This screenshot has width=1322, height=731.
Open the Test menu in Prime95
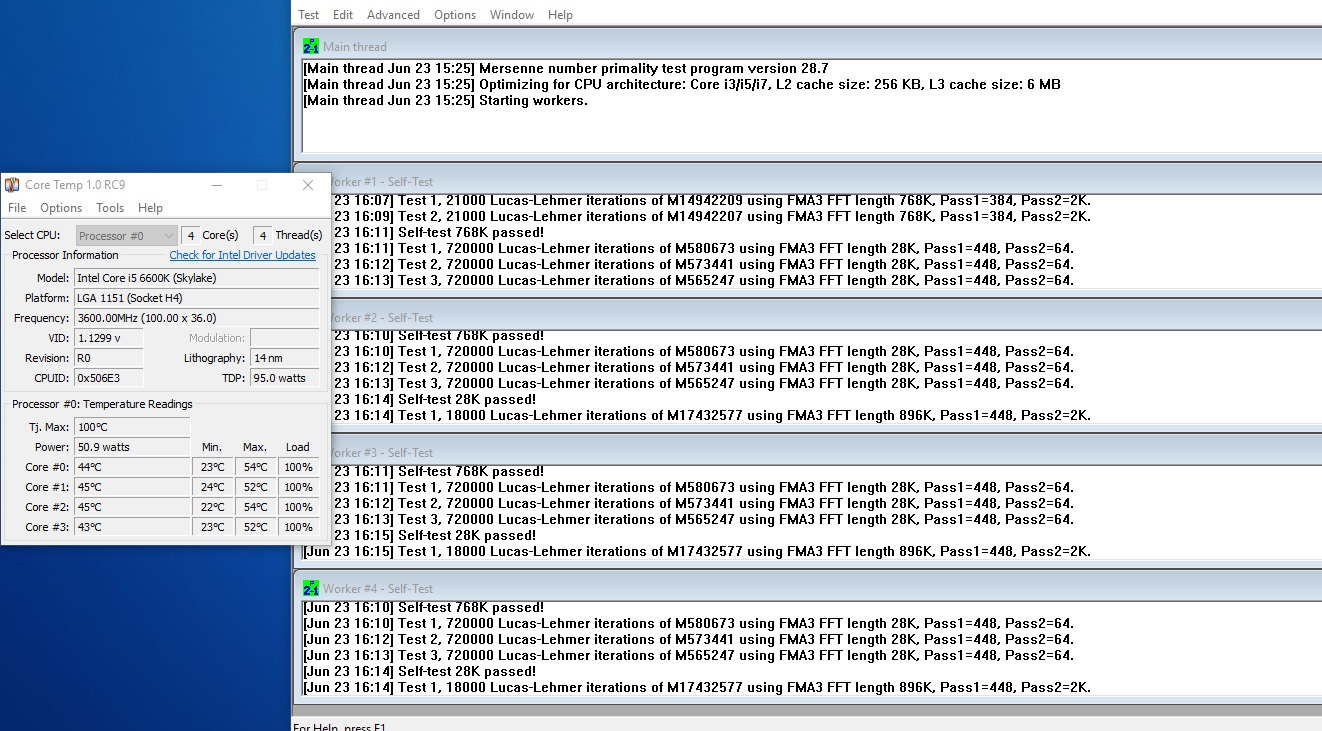click(309, 15)
